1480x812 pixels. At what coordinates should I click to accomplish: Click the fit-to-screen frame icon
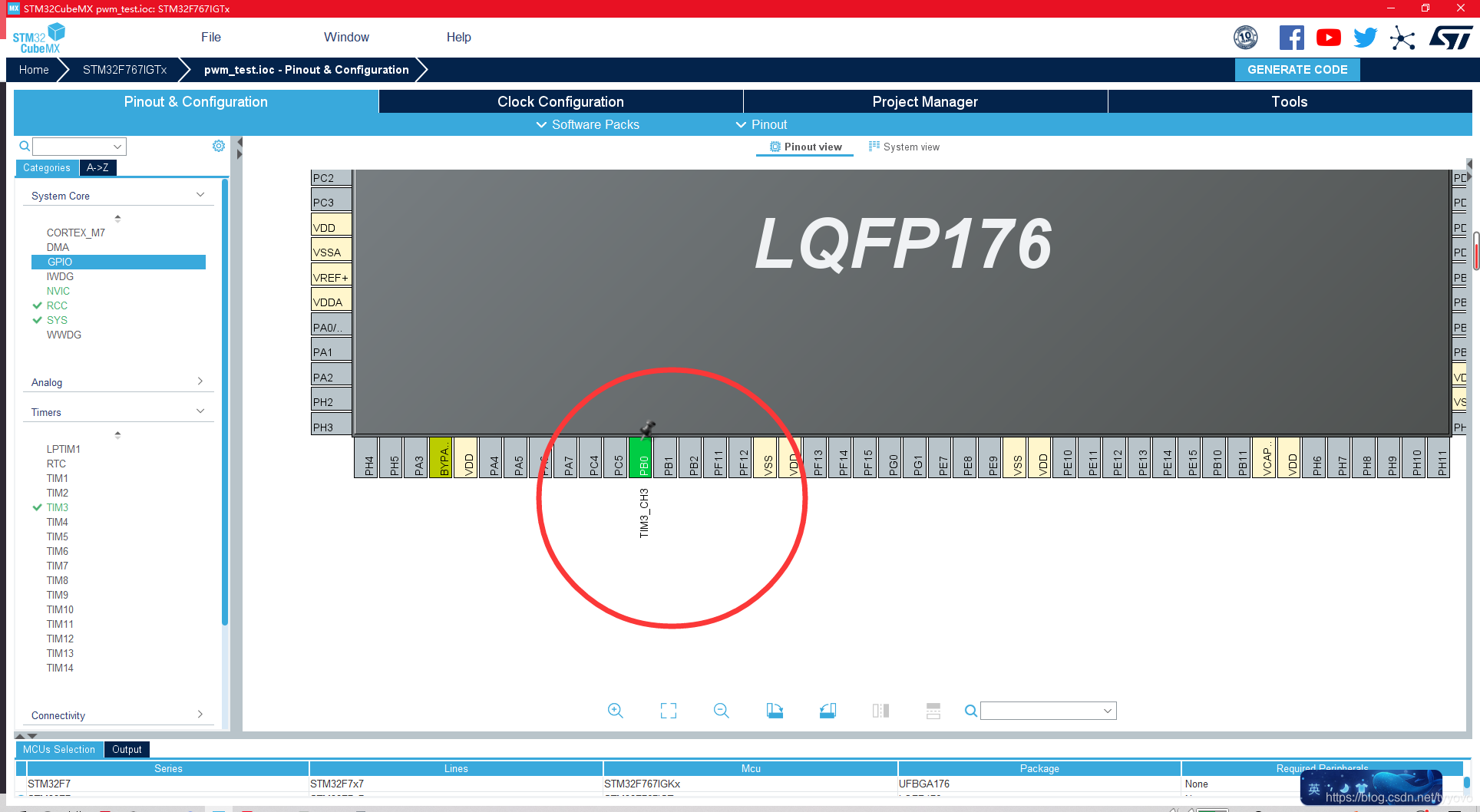(x=669, y=711)
